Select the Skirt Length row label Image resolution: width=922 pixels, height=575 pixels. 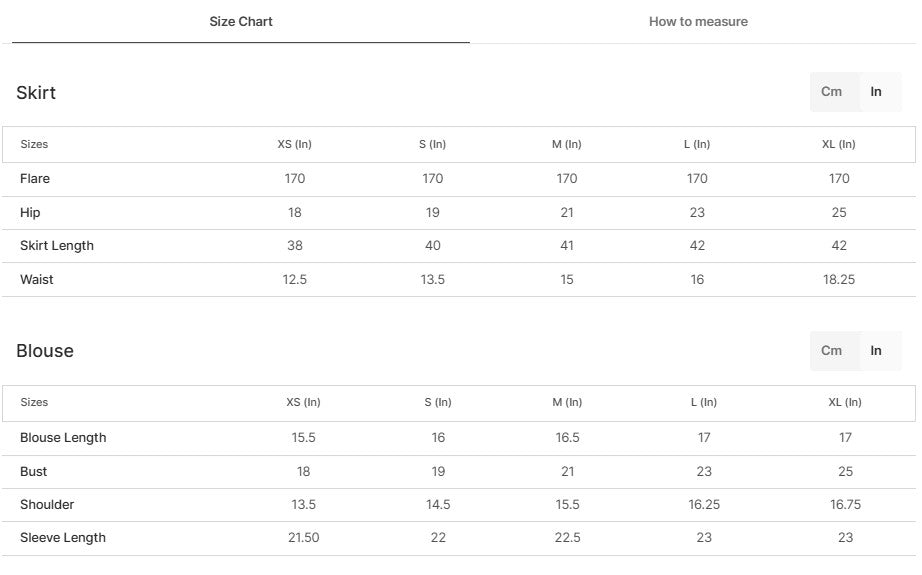[x=57, y=246]
